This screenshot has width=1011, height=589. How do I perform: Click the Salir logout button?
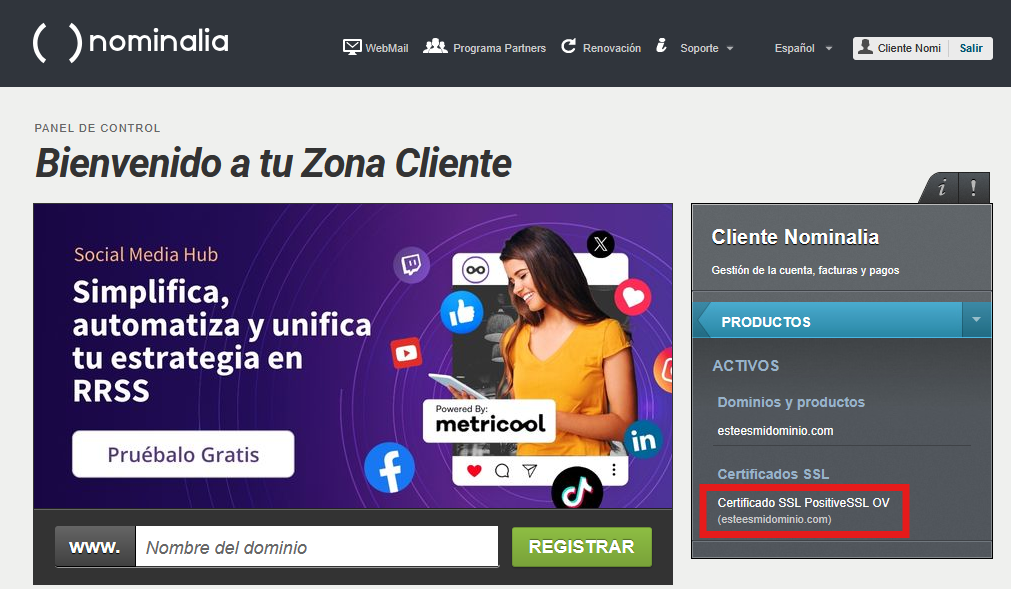[x=970, y=48]
